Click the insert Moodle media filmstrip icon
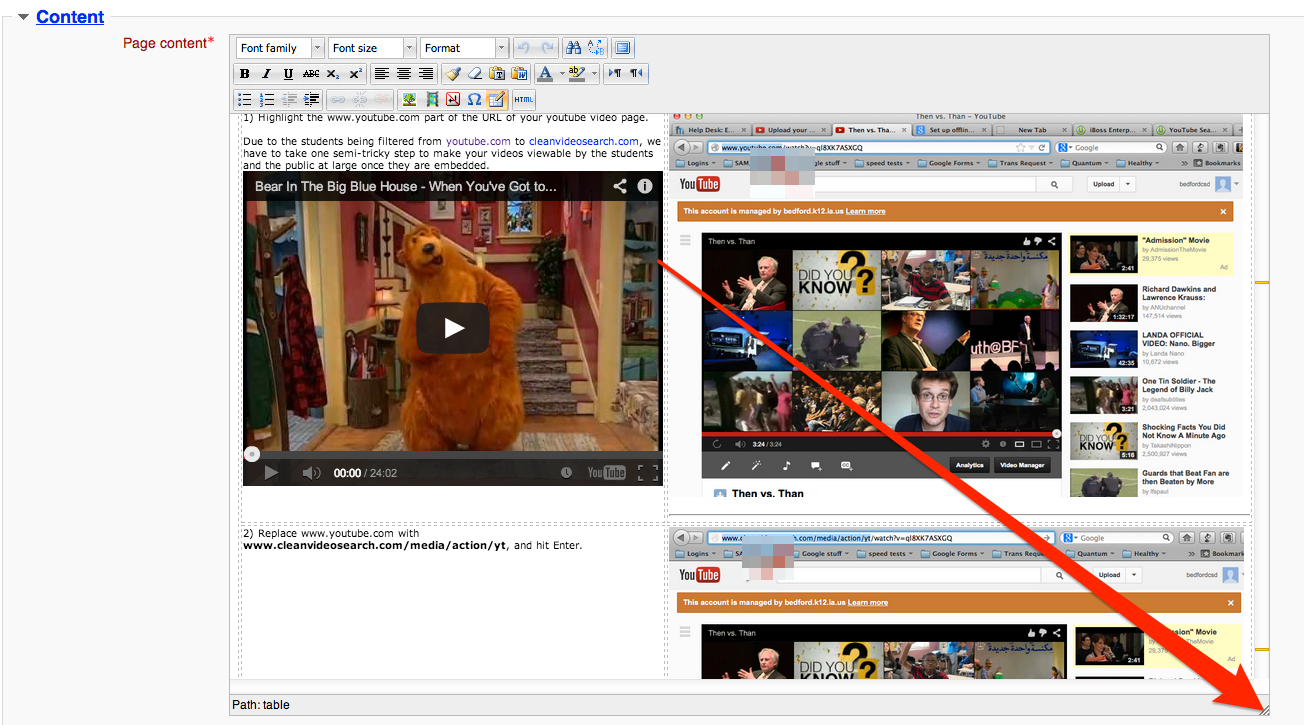This screenshot has width=1304, height=725. pyautogui.click(x=432, y=99)
